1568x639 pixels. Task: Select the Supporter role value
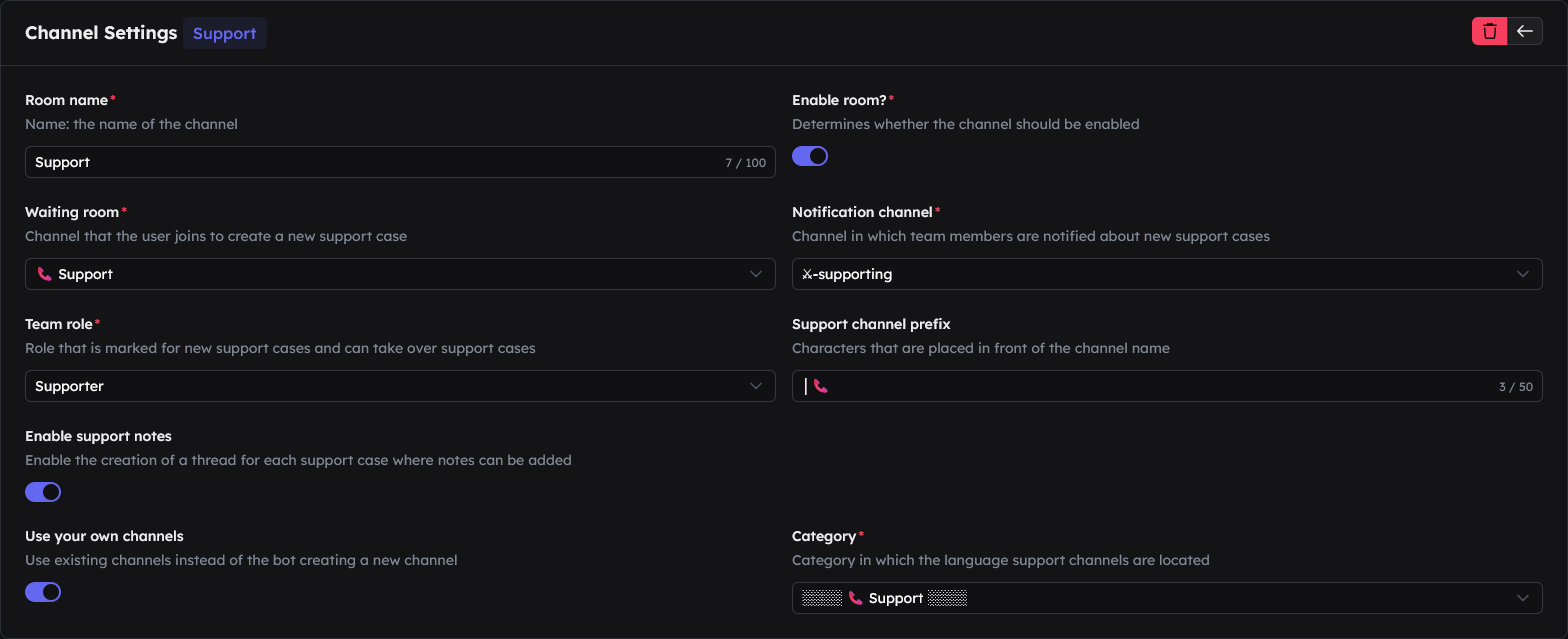69,386
